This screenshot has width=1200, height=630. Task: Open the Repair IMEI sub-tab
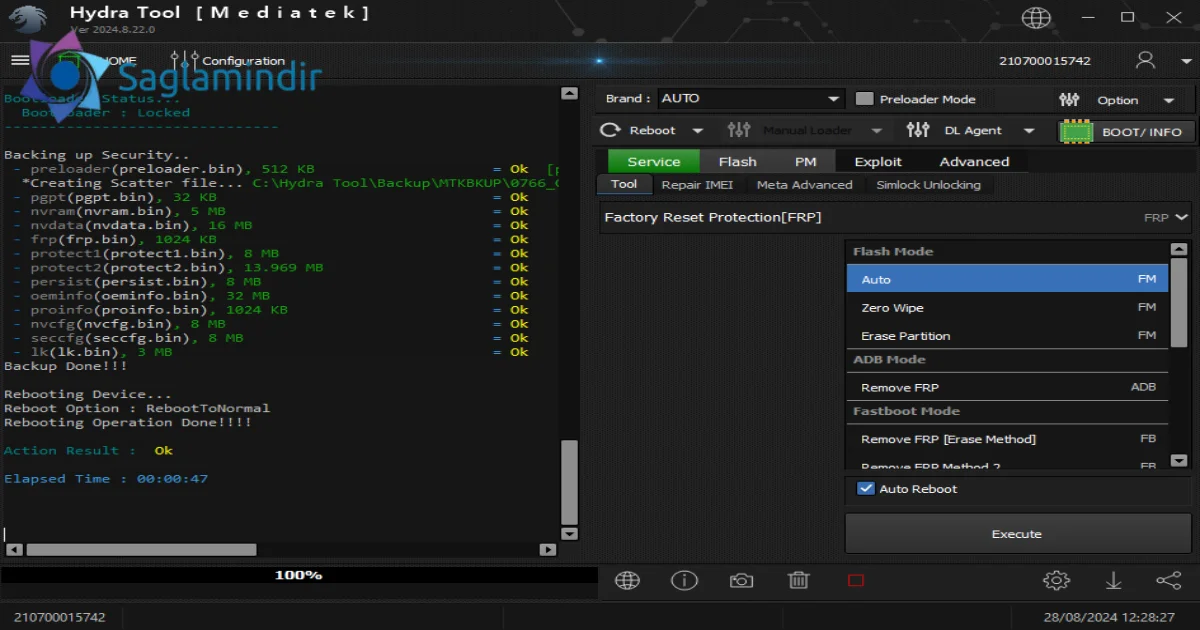click(697, 185)
